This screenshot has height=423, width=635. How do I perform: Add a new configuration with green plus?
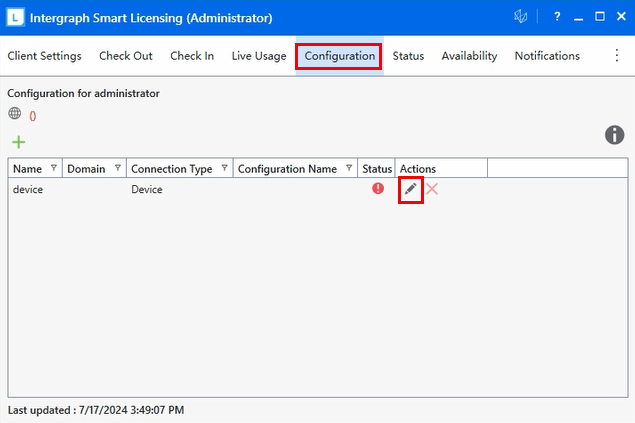(18, 143)
